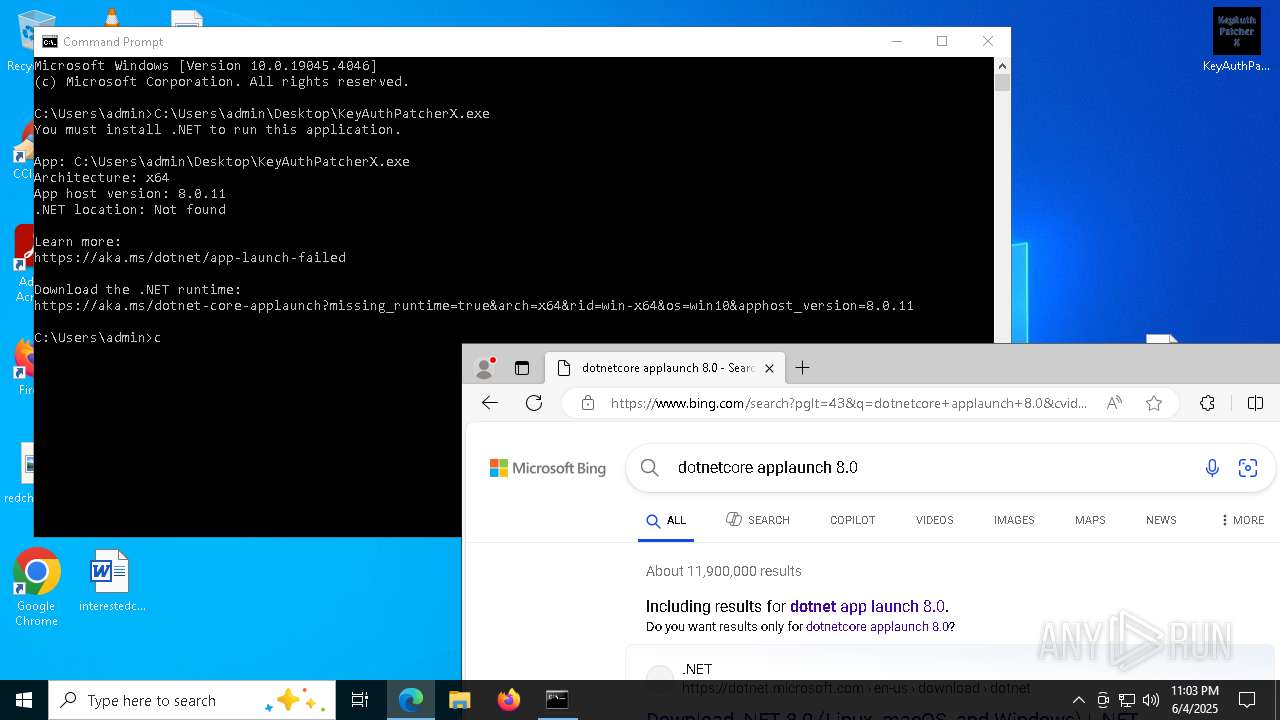Image resolution: width=1280 pixels, height=720 pixels.
Task: Open Windows Start menu
Action: tap(24, 700)
